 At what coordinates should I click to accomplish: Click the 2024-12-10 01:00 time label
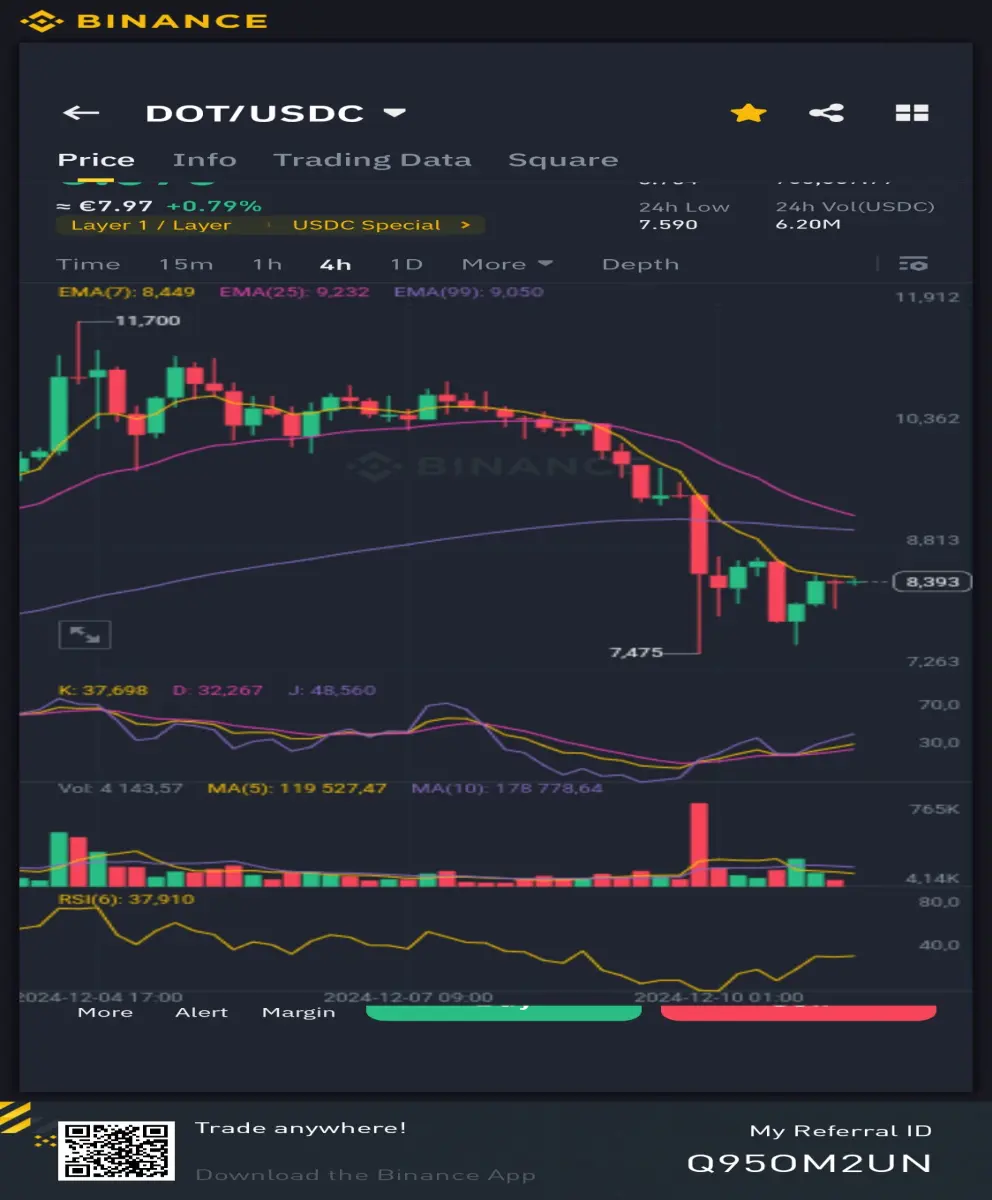click(x=719, y=997)
